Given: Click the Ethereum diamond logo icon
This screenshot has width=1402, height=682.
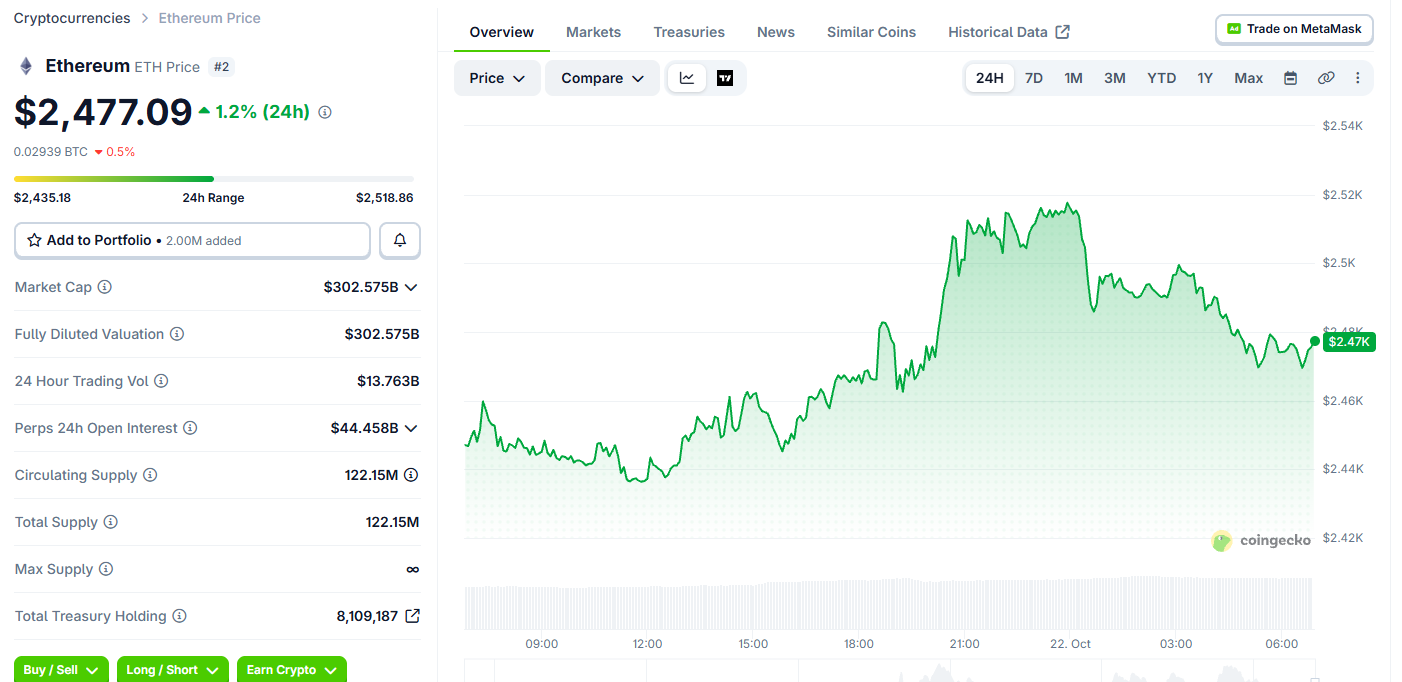Looking at the screenshot, I should (26, 66).
